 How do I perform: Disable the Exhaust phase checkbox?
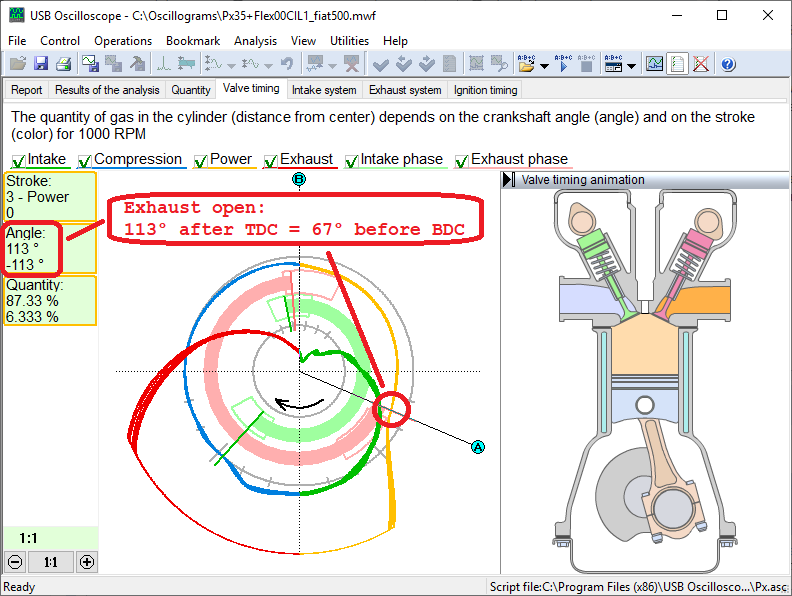[462, 161]
